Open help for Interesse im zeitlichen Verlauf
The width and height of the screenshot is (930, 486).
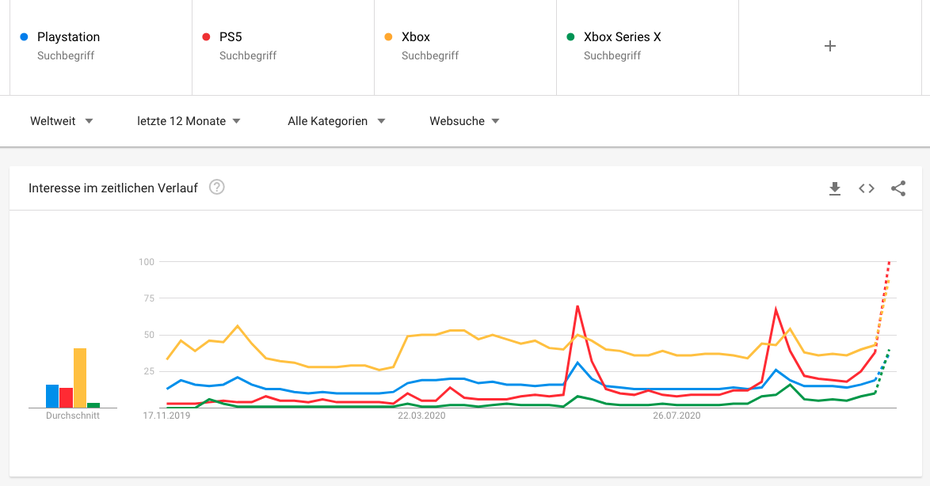216,188
